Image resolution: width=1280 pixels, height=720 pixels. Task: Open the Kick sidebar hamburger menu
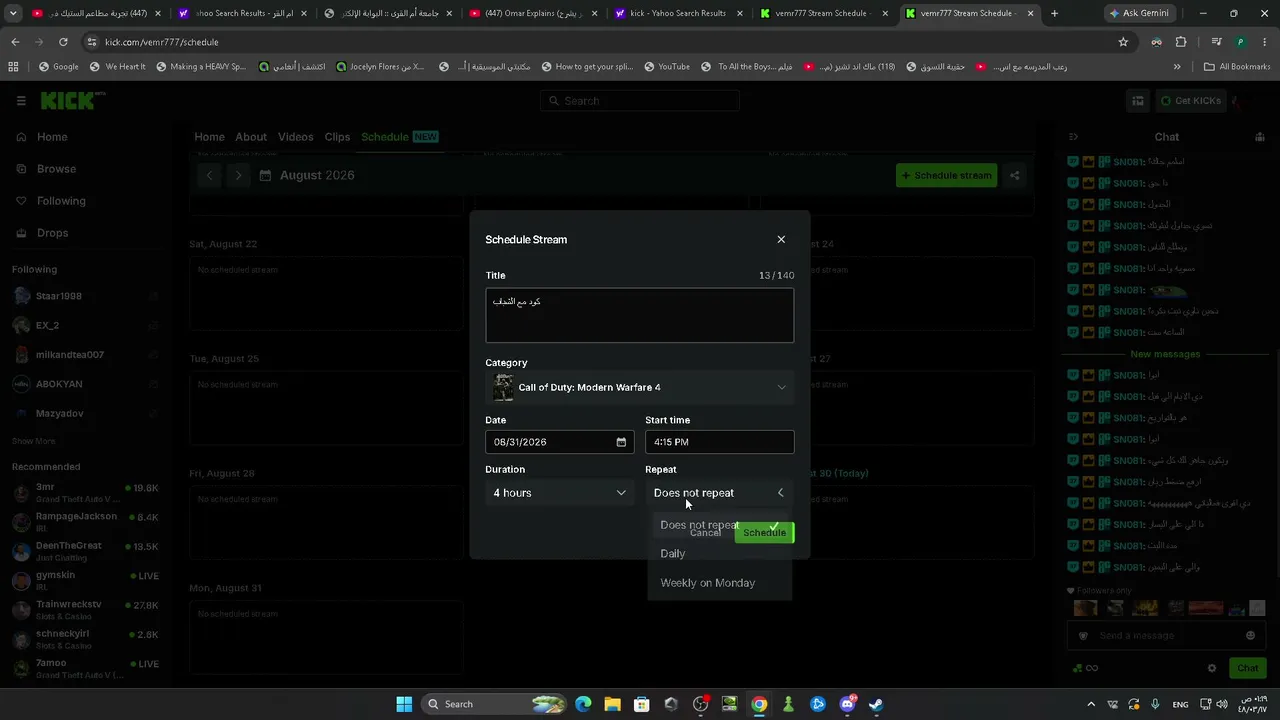pyautogui.click(x=21, y=101)
